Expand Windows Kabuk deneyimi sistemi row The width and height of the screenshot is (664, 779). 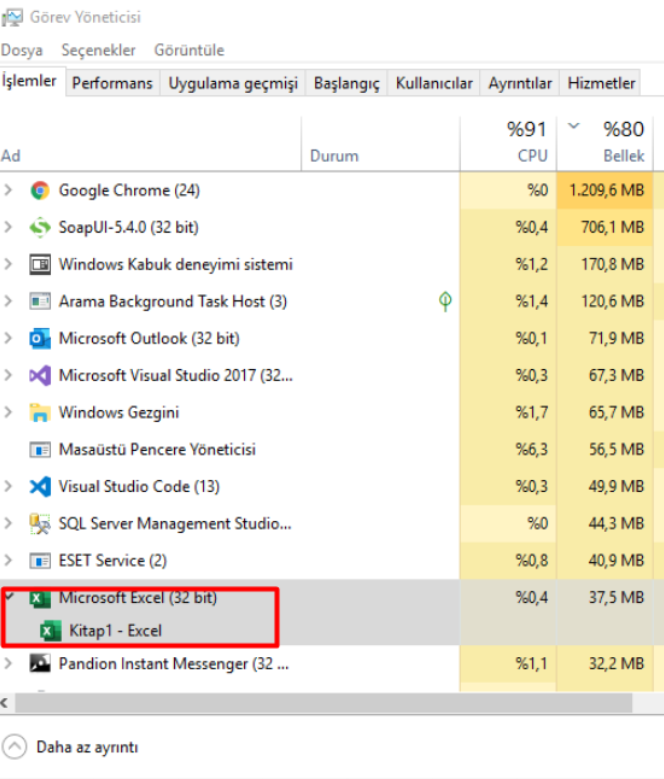(x=8, y=264)
